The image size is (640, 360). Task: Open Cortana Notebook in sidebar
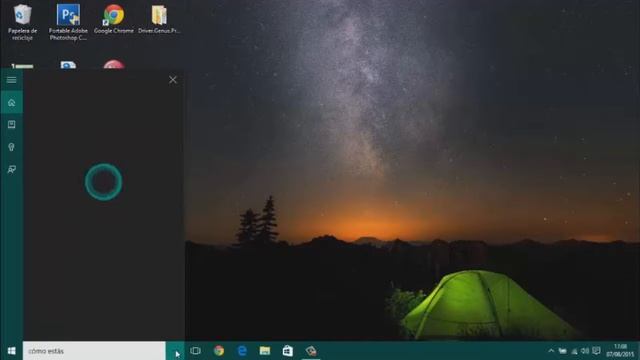pyautogui.click(x=11, y=124)
